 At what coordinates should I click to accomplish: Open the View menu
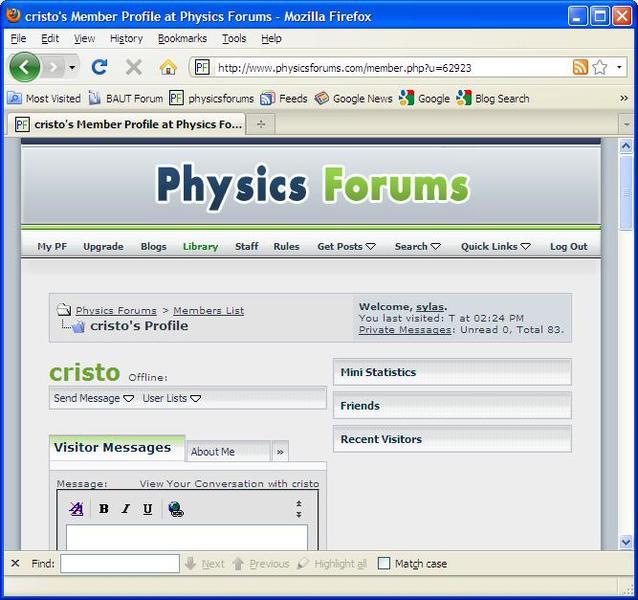(x=84, y=39)
